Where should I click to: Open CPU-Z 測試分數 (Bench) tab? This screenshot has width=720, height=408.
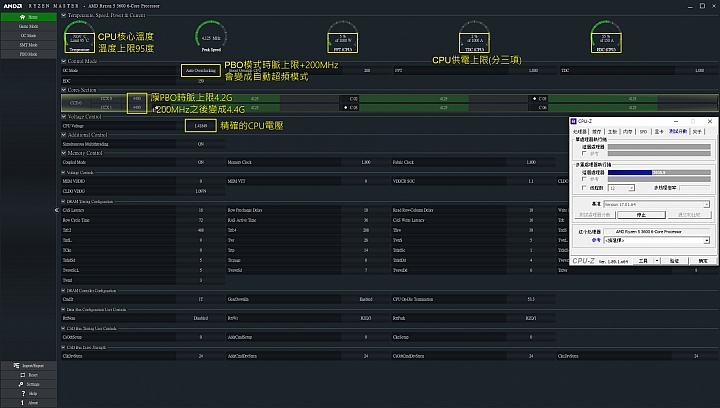[x=678, y=131]
